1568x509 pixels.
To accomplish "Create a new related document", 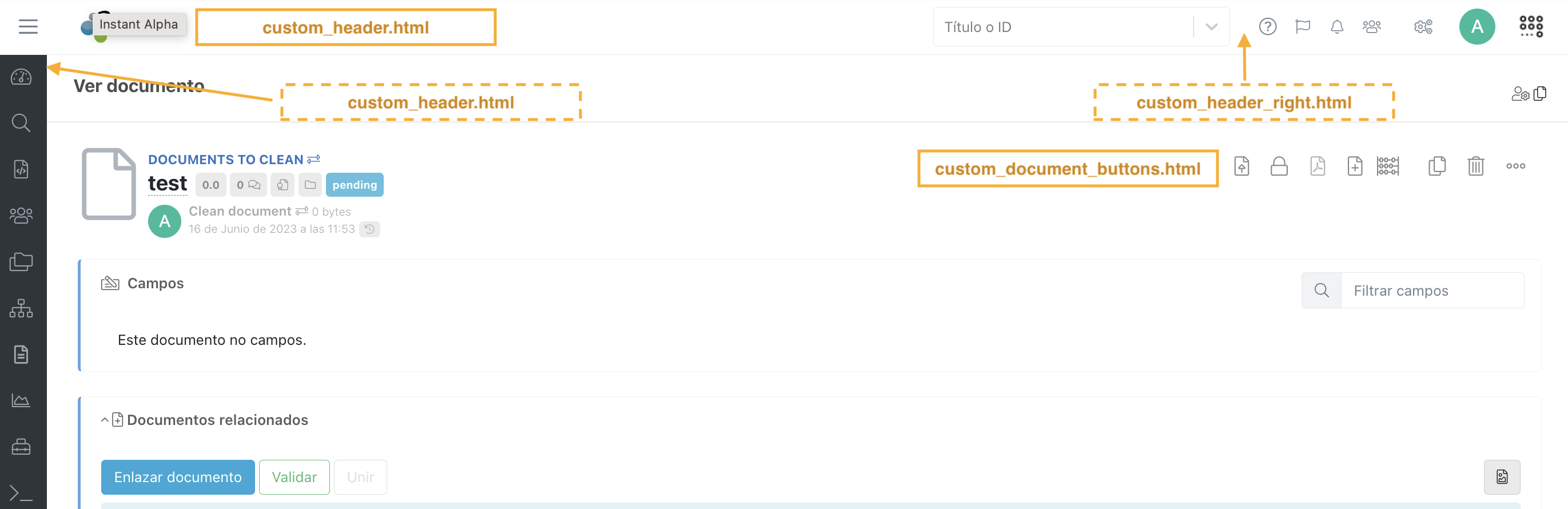I will (1355, 166).
